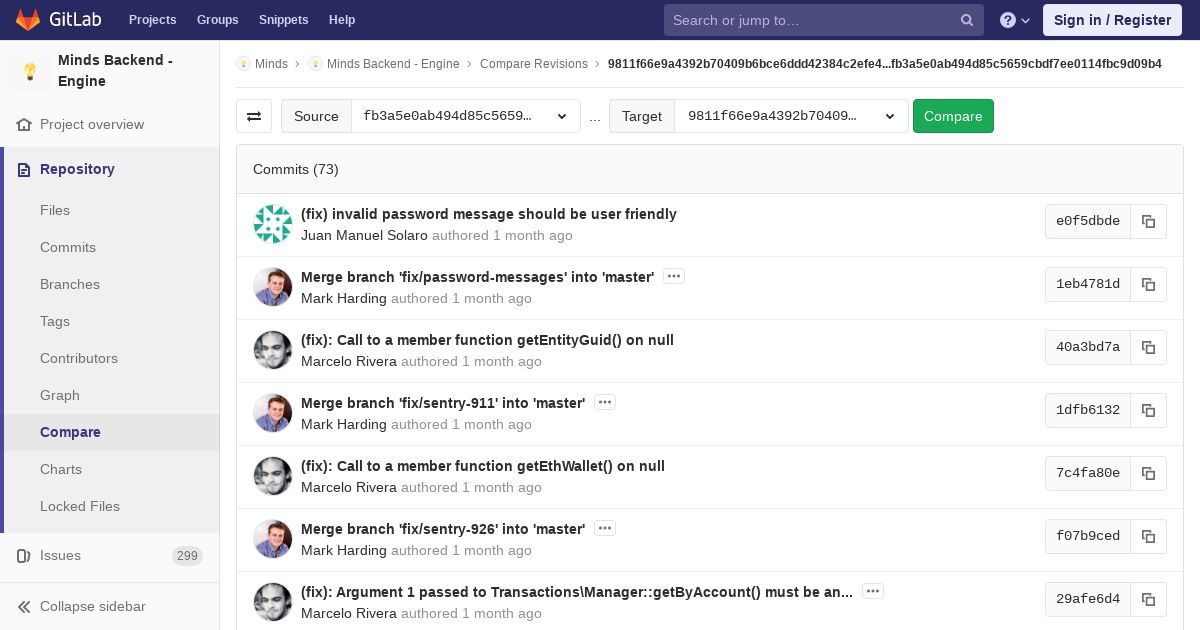Open the Source revision dropdown
The width and height of the screenshot is (1200, 630).
coord(466,116)
